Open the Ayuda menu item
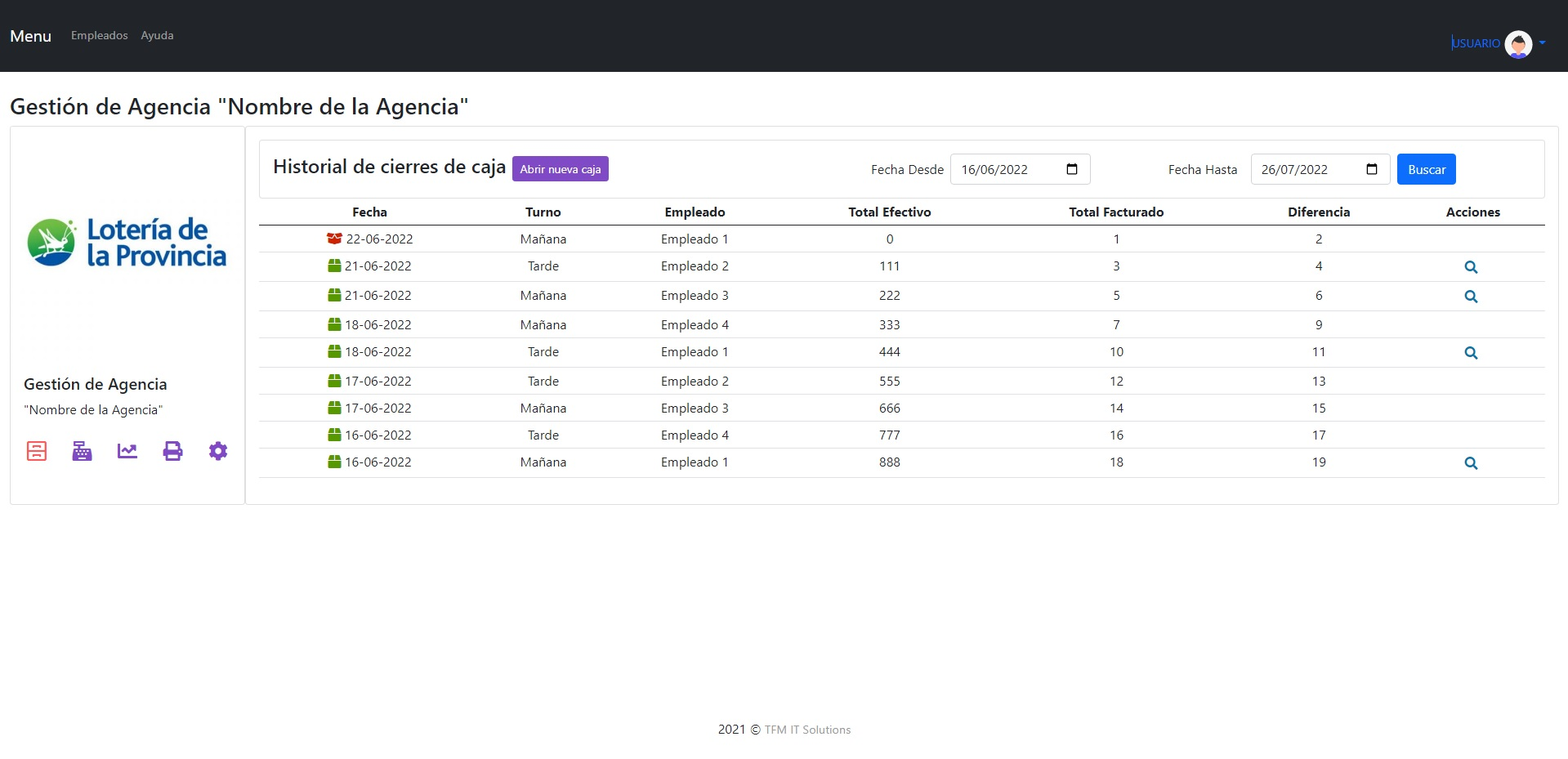This screenshot has height=759, width=1568. point(157,35)
